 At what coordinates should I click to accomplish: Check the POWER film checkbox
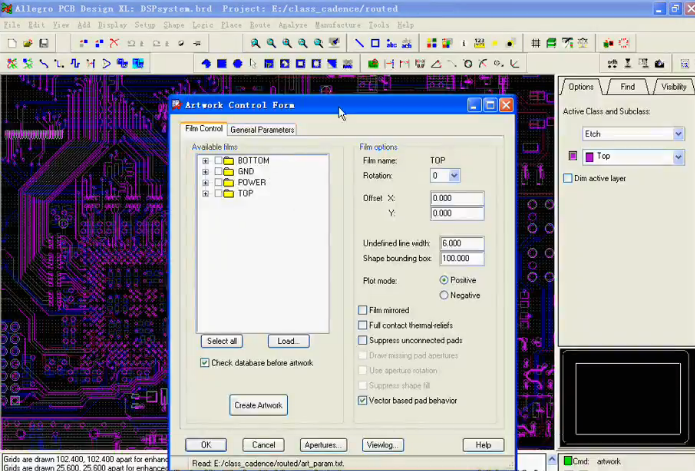(218, 183)
